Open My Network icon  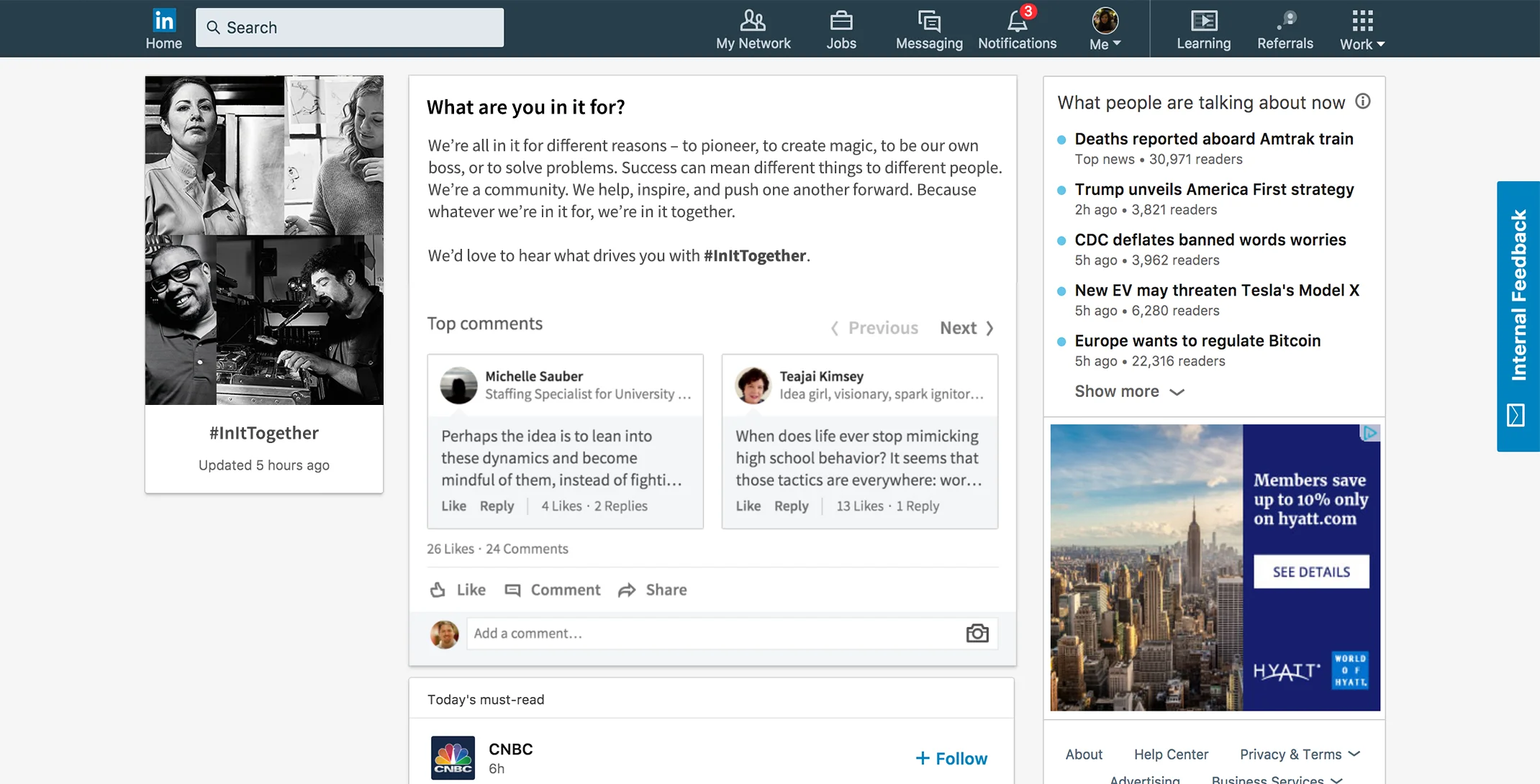(x=753, y=21)
